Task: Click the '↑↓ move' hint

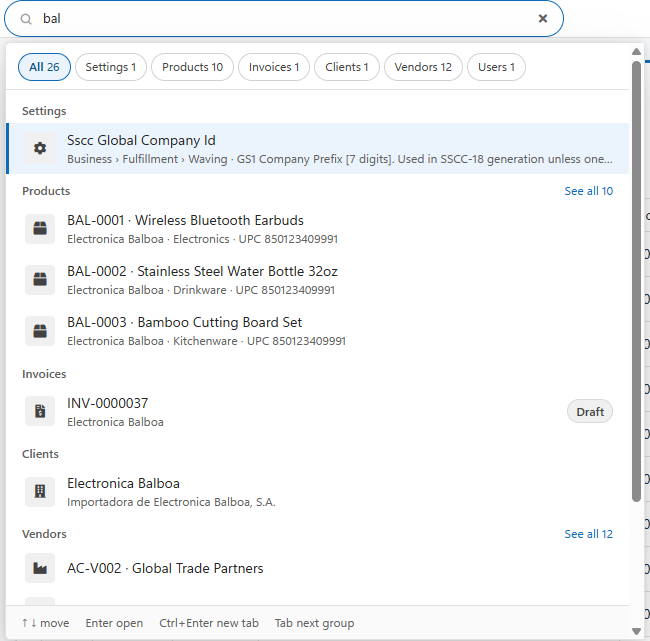Action: click(x=46, y=623)
